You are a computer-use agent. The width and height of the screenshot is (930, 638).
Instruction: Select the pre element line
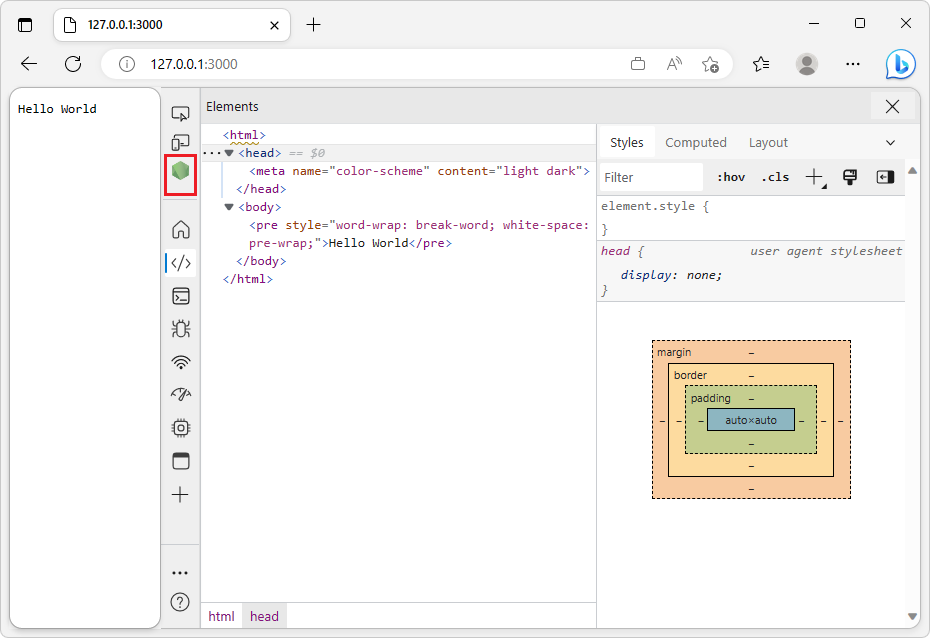(419, 234)
